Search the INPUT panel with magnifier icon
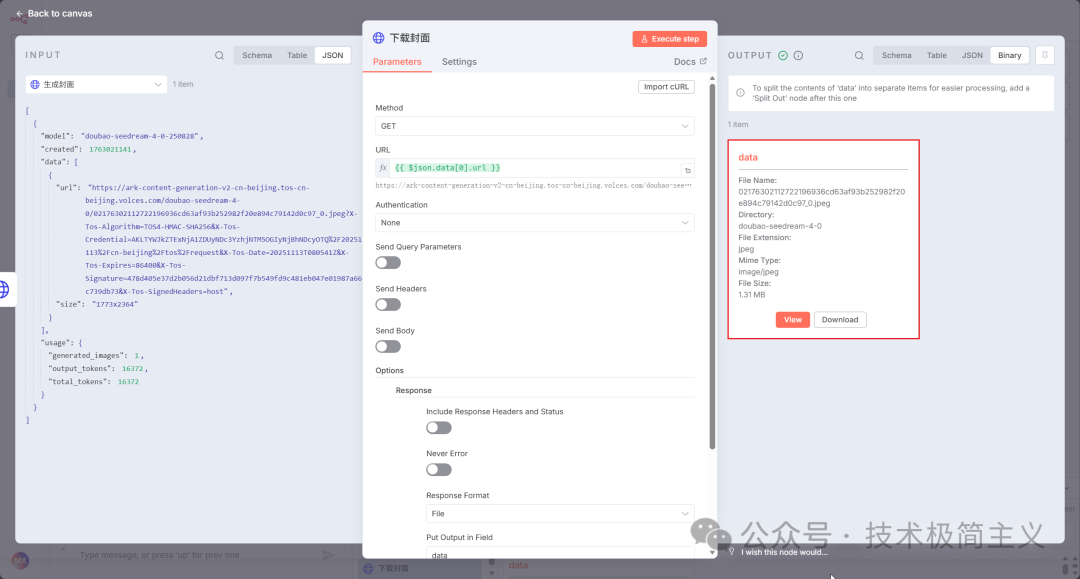Viewport: 1080px width, 579px height. click(219, 56)
